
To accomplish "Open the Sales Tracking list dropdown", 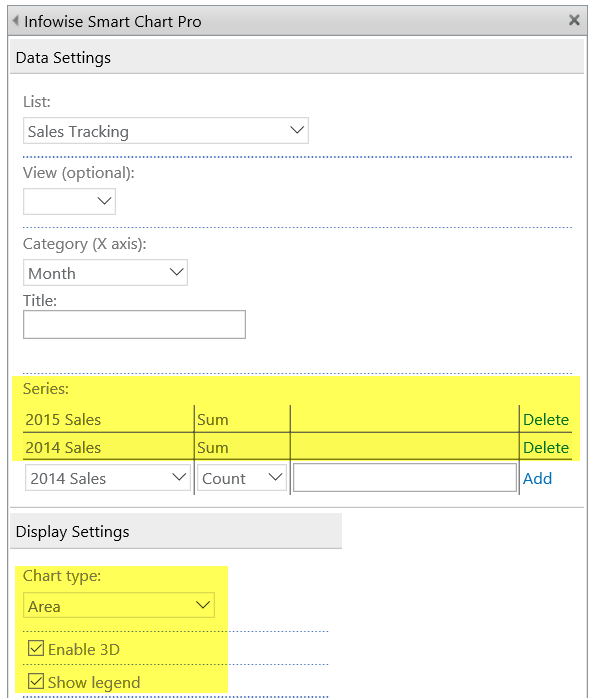I will (166, 131).
